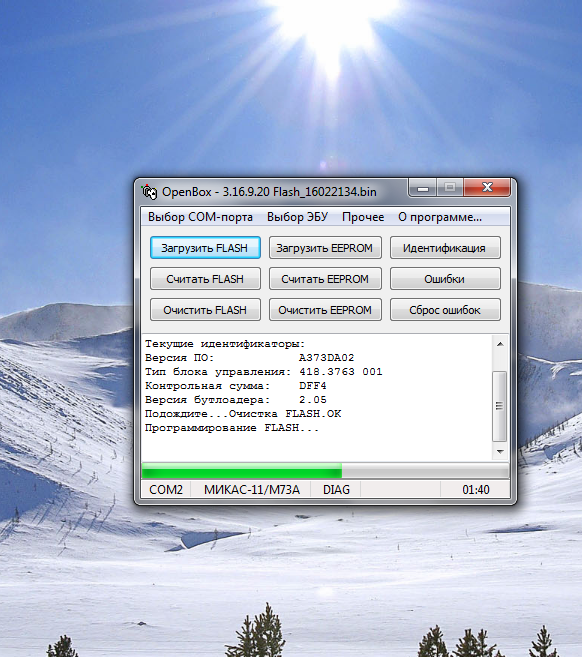This screenshot has width=582, height=657.
Task: Minimize the OpenBox window
Action: coord(423,187)
